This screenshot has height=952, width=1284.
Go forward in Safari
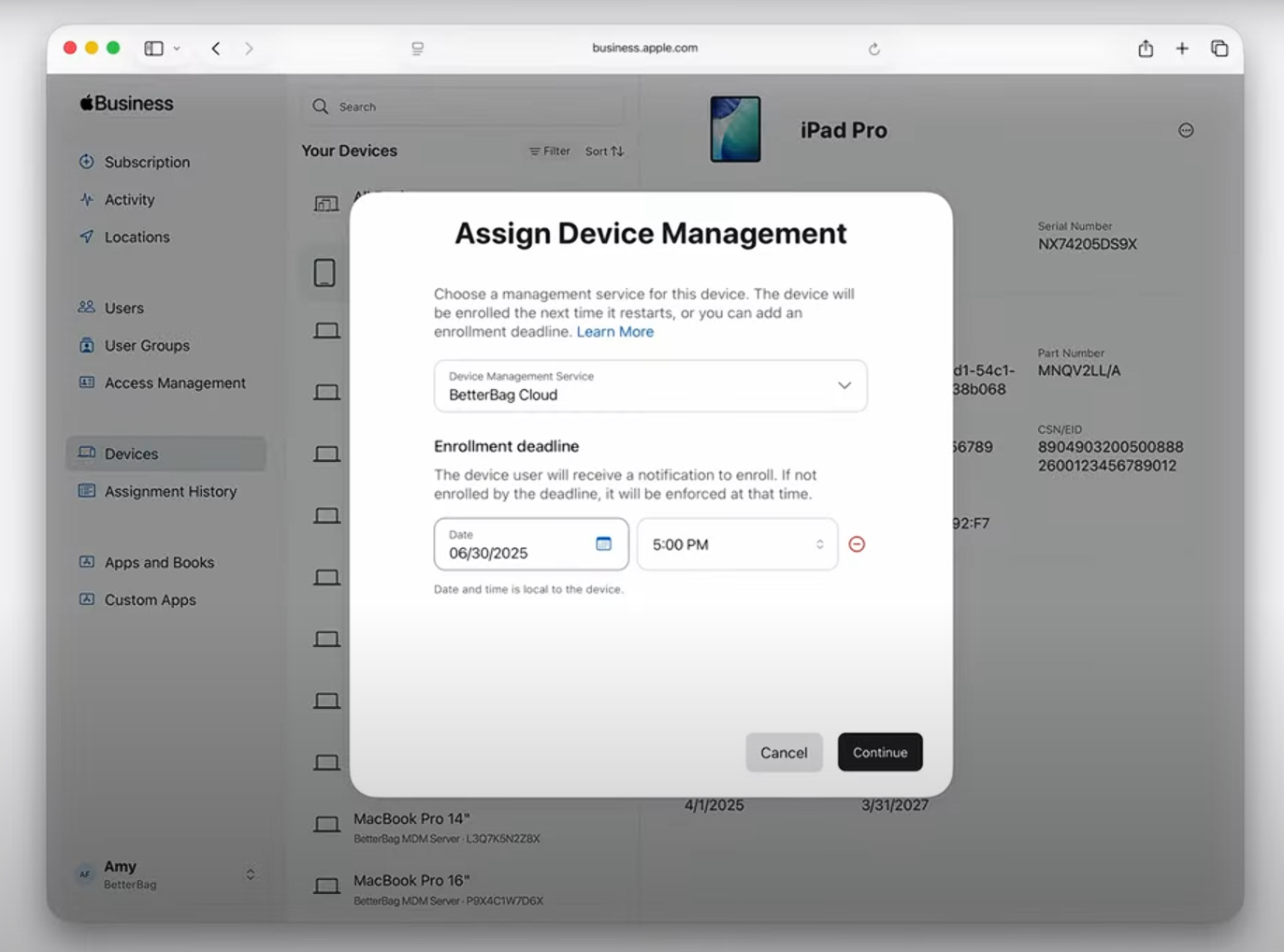249,48
